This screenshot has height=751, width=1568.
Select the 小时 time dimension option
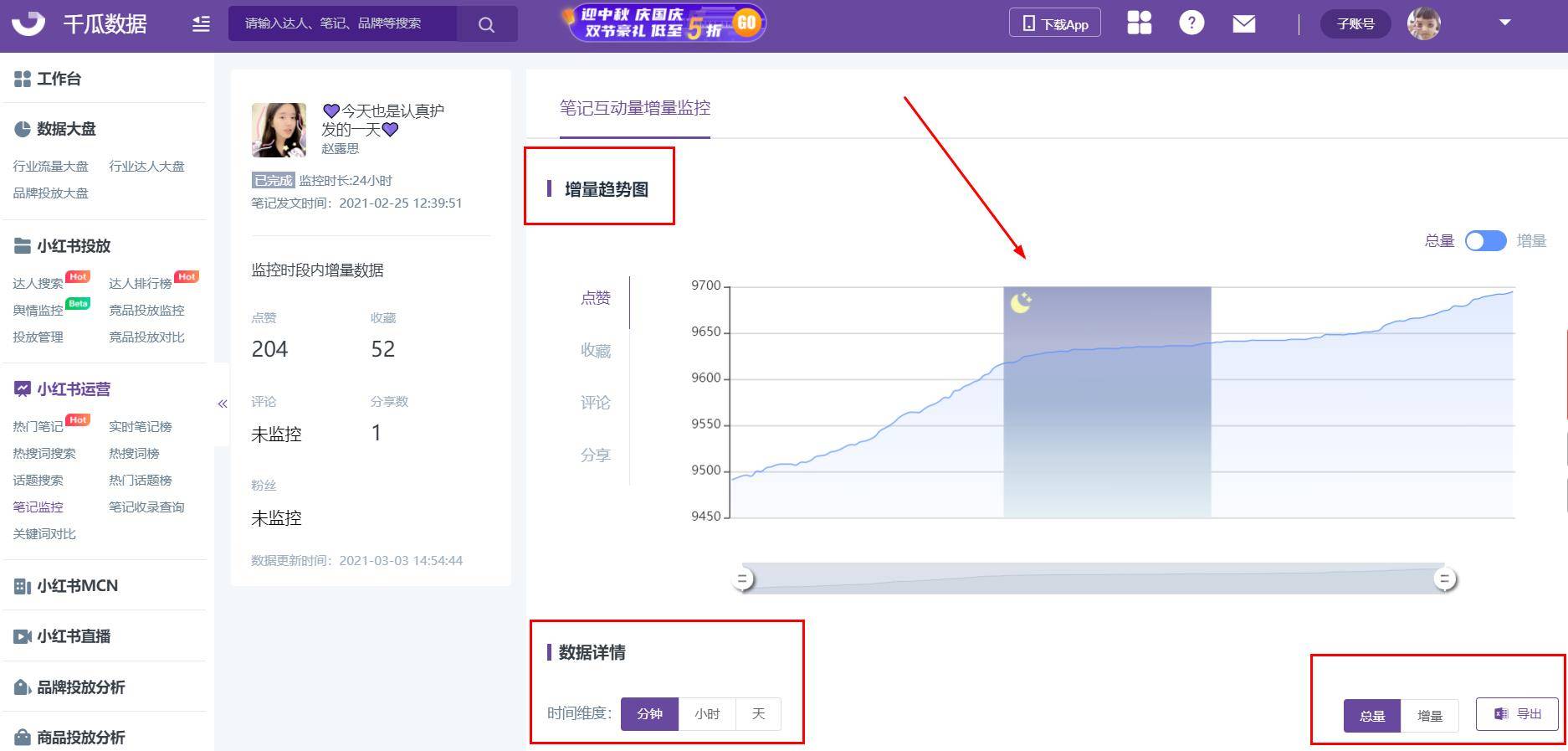(x=707, y=714)
